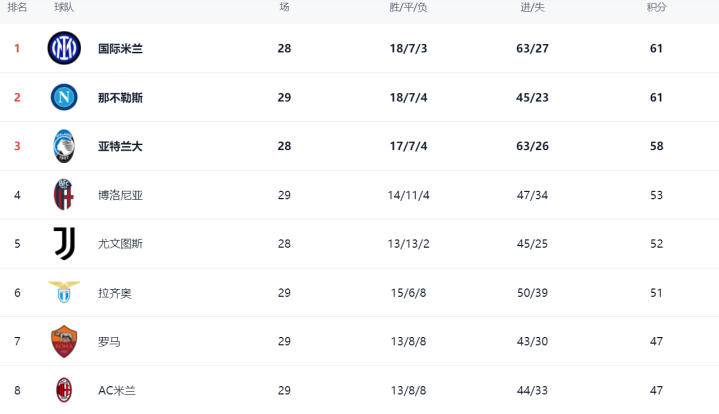Click the 排名 column header
The width and height of the screenshot is (719, 414).
[x=17, y=7]
